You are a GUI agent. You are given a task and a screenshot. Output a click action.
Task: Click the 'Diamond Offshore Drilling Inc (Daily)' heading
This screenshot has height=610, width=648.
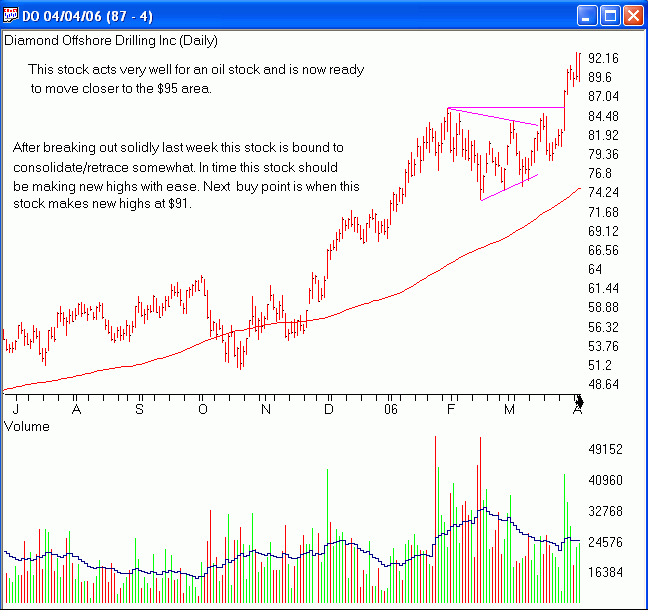tap(111, 41)
